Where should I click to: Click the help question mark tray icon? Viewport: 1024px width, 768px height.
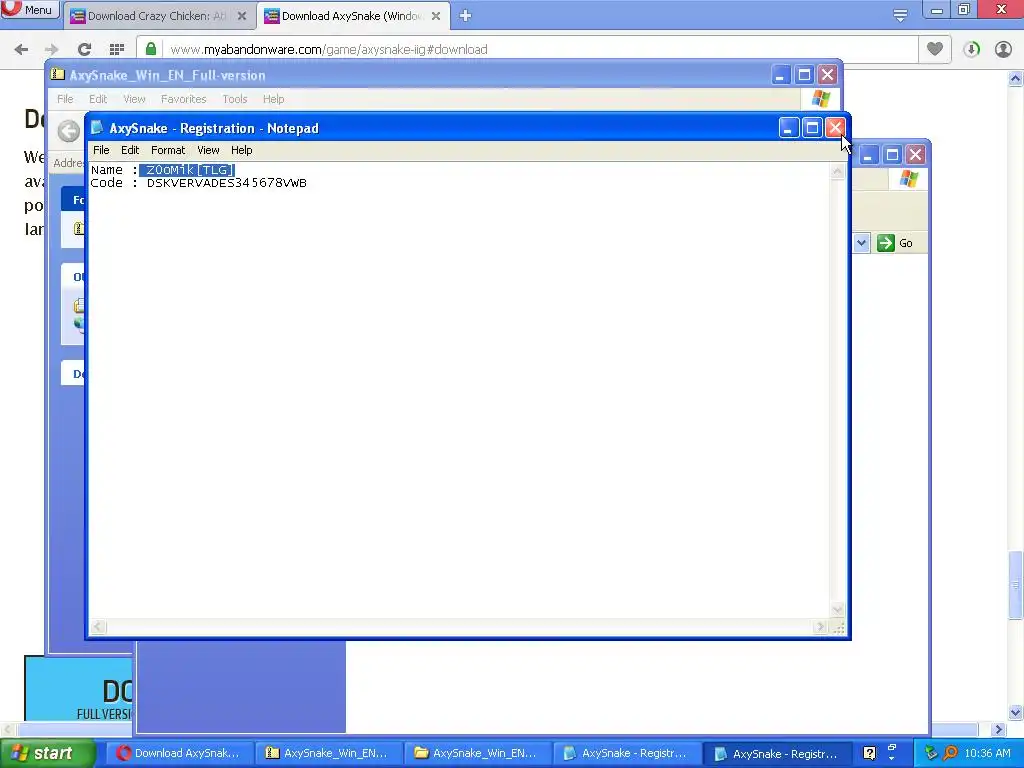869,754
